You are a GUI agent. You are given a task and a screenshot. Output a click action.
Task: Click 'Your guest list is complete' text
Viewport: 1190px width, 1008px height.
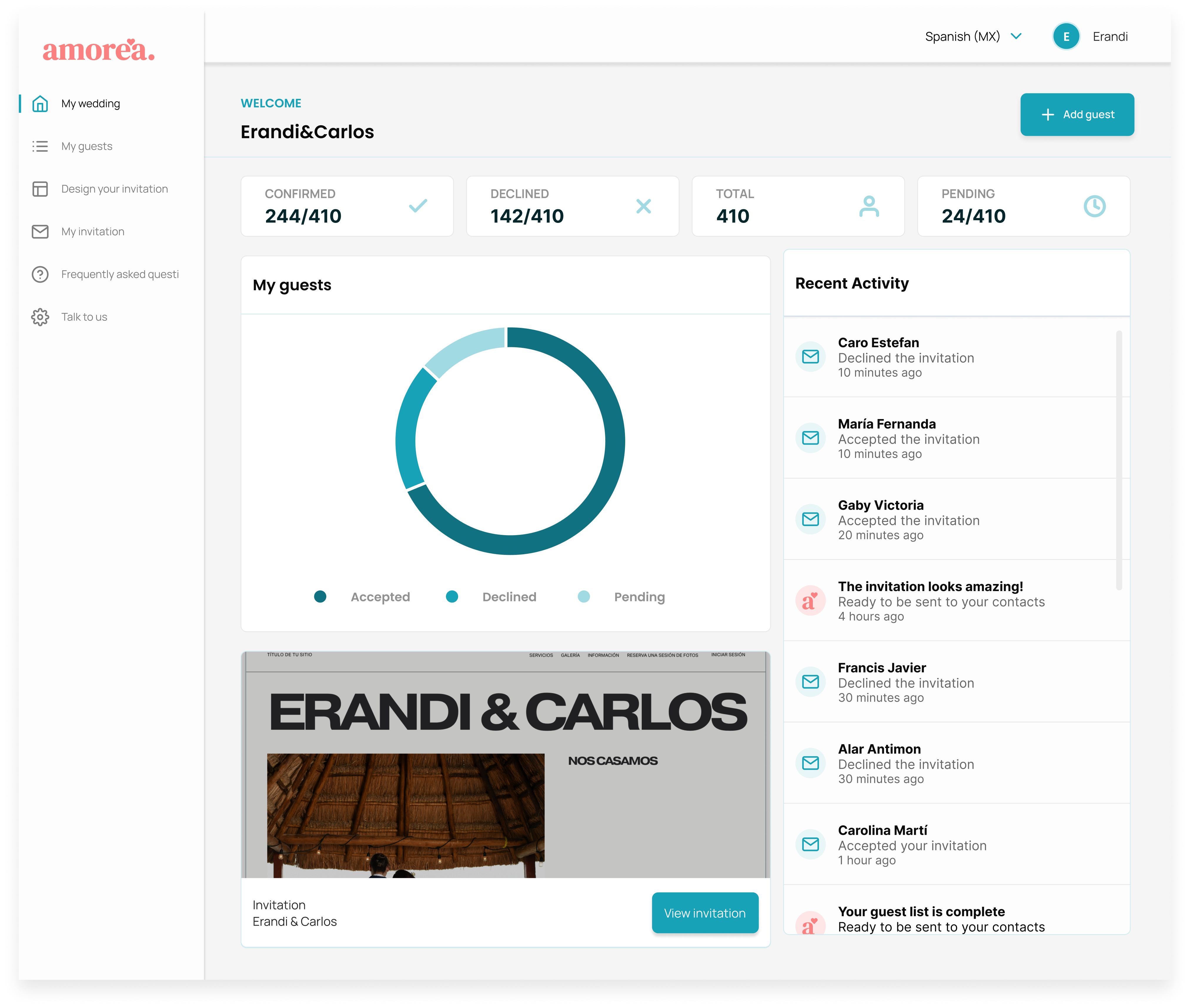[922, 912]
